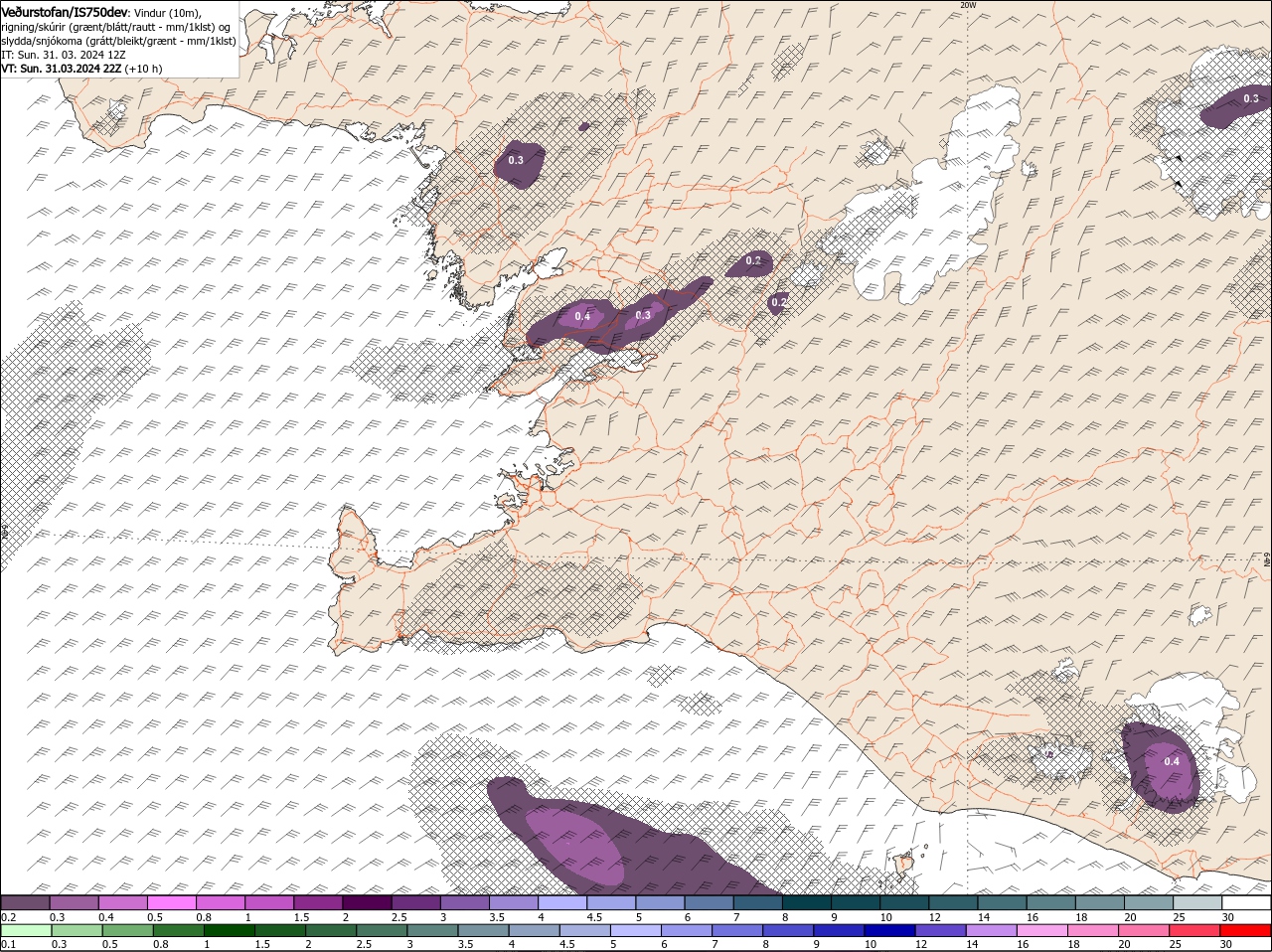This screenshot has width=1272, height=952.
Task: Click the 0.4 value in the southeast purple patch
Action: (1172, 762)
